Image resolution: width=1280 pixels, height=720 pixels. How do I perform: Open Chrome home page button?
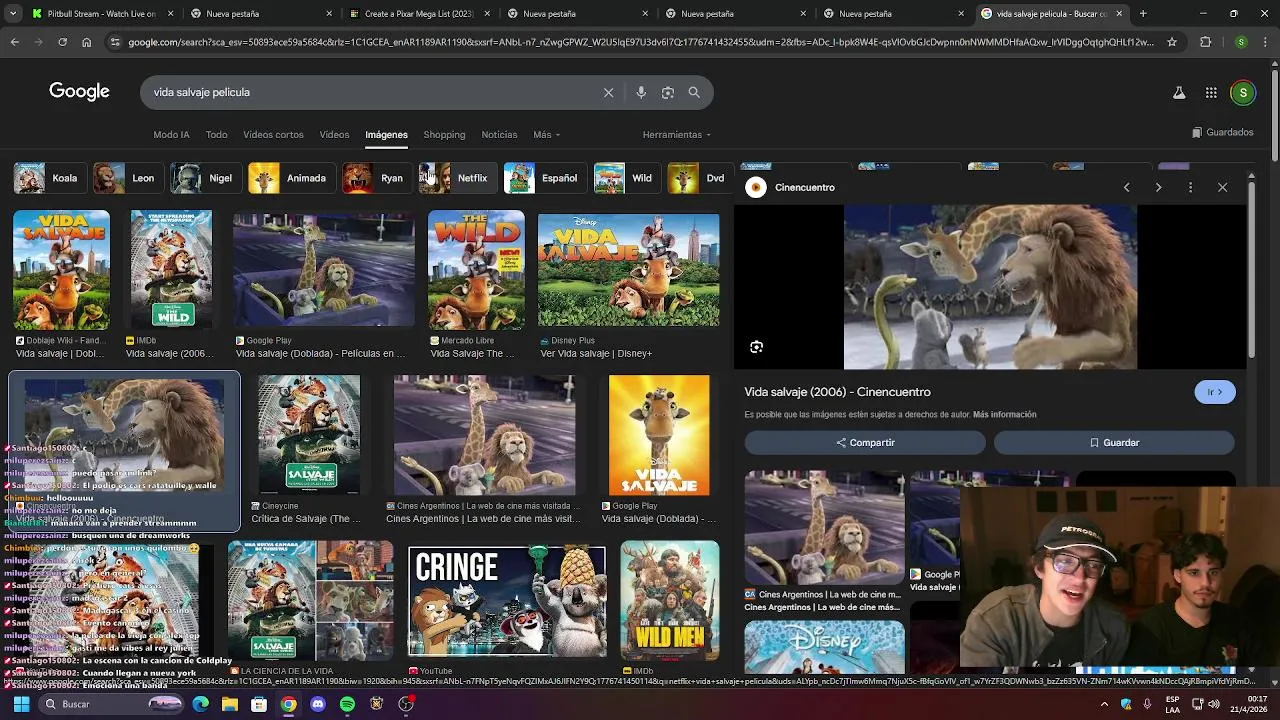86,42
